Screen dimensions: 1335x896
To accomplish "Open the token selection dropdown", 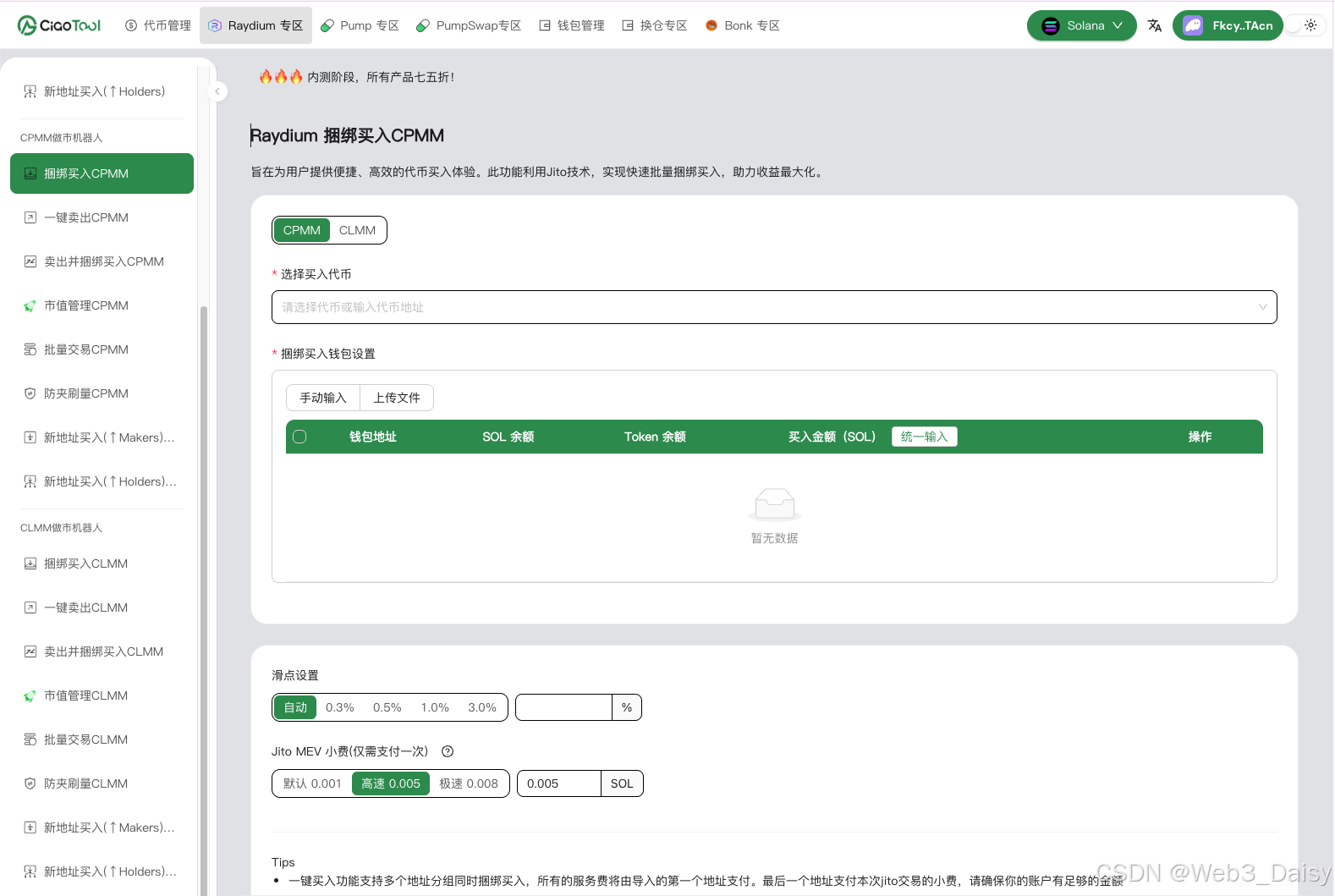I will coord(774,307).
